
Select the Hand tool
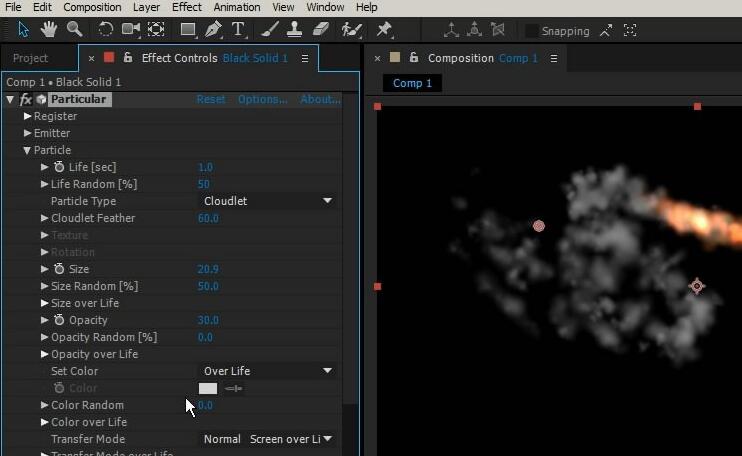click(49, 30)
